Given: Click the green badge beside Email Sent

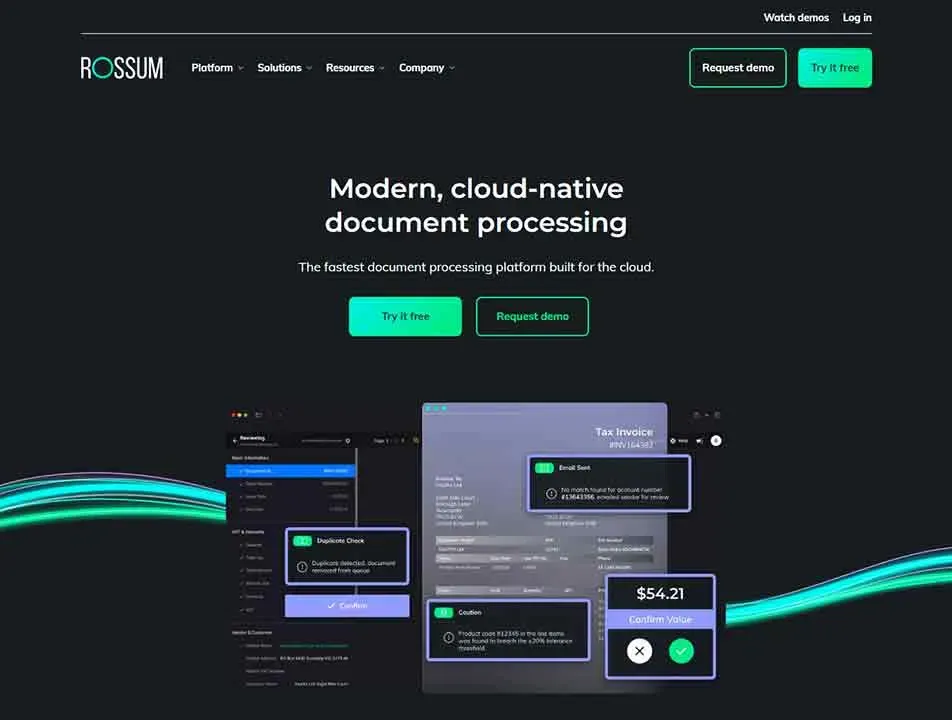Looking at the screenshot, I should click(544, 468).
